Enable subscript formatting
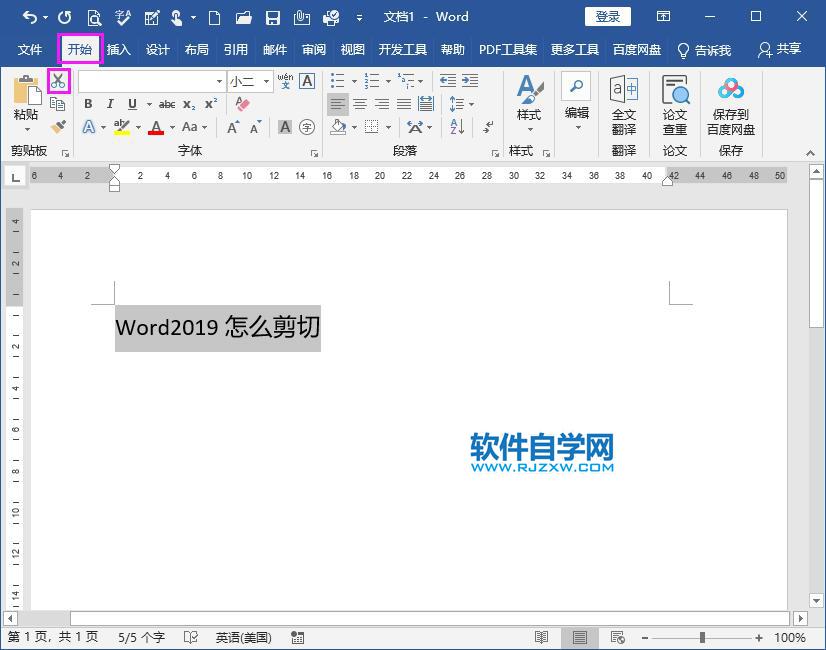The height and width of the screenshot is (650, 826). point(188,106)
